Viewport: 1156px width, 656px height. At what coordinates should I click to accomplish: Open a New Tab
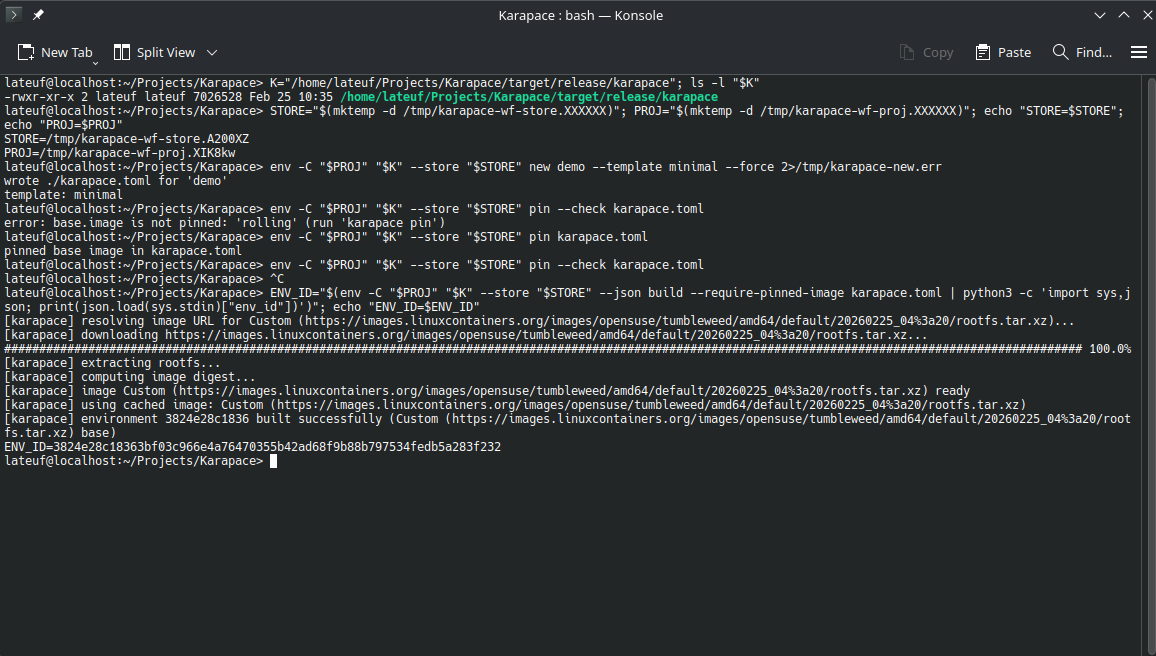pyautogui.click(x=55, y=52)
